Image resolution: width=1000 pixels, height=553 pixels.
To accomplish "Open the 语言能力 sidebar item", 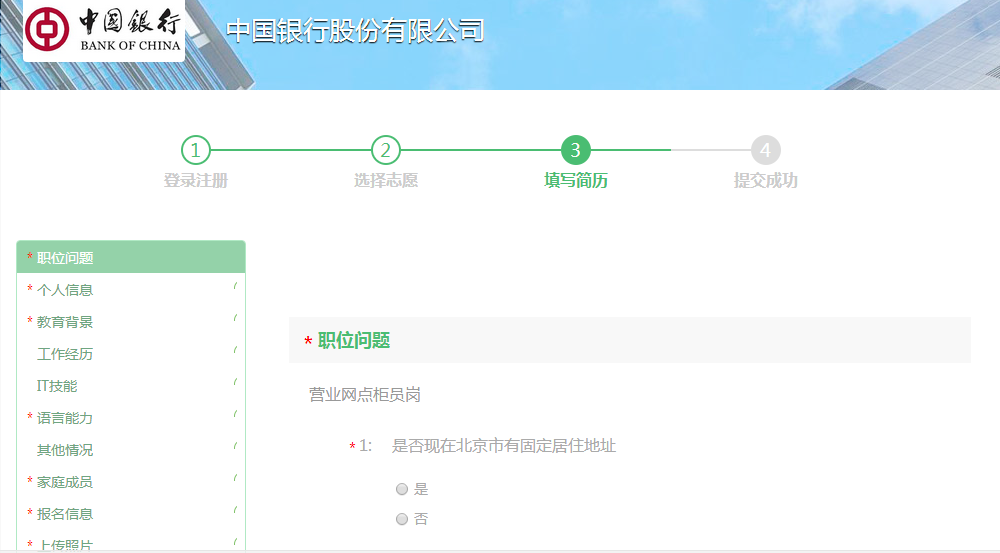I will pyautogui.click(x=65, y=418).
